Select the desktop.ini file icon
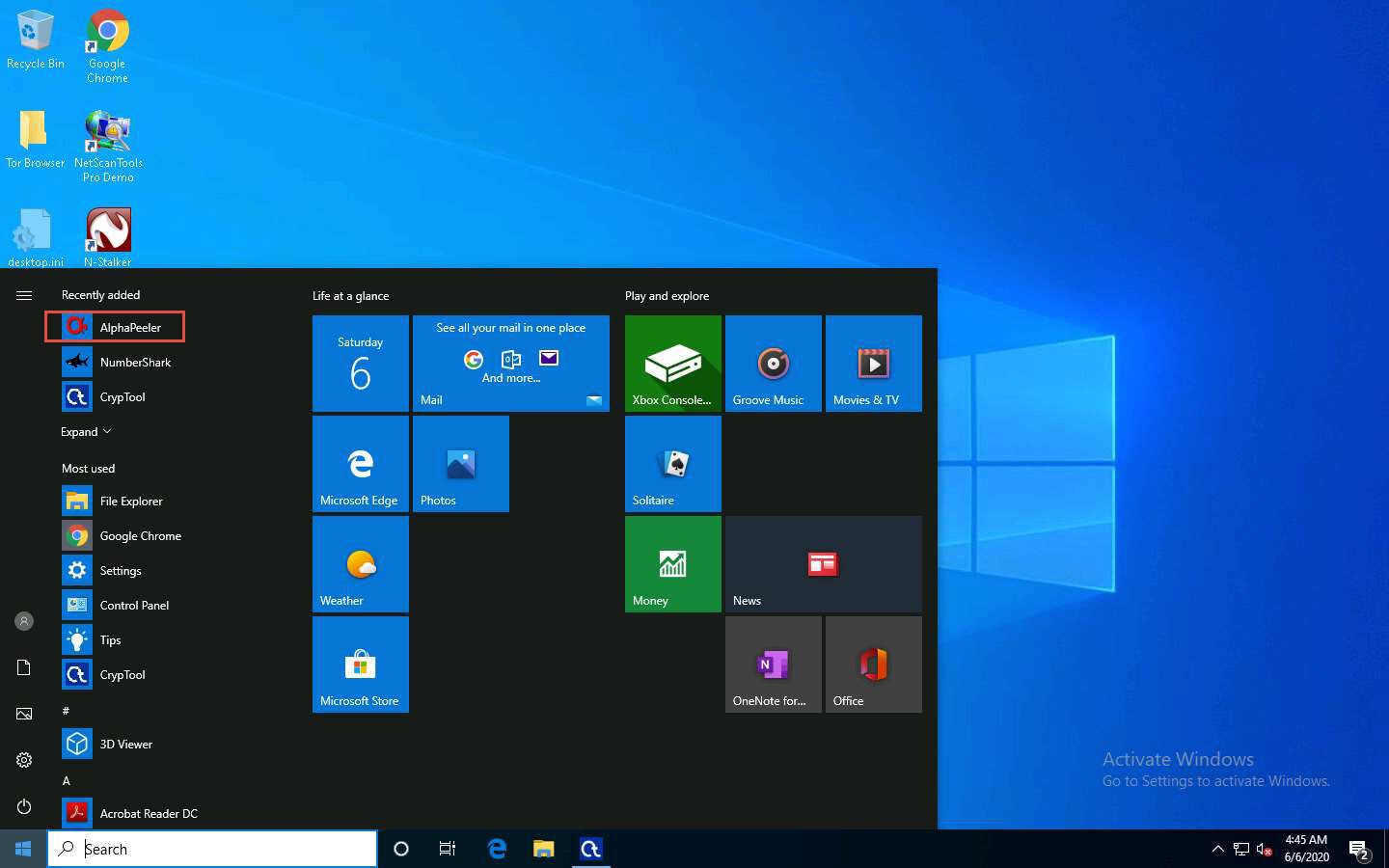The image size is (1389, 868). pyautogui.click(x=35, y=238)
